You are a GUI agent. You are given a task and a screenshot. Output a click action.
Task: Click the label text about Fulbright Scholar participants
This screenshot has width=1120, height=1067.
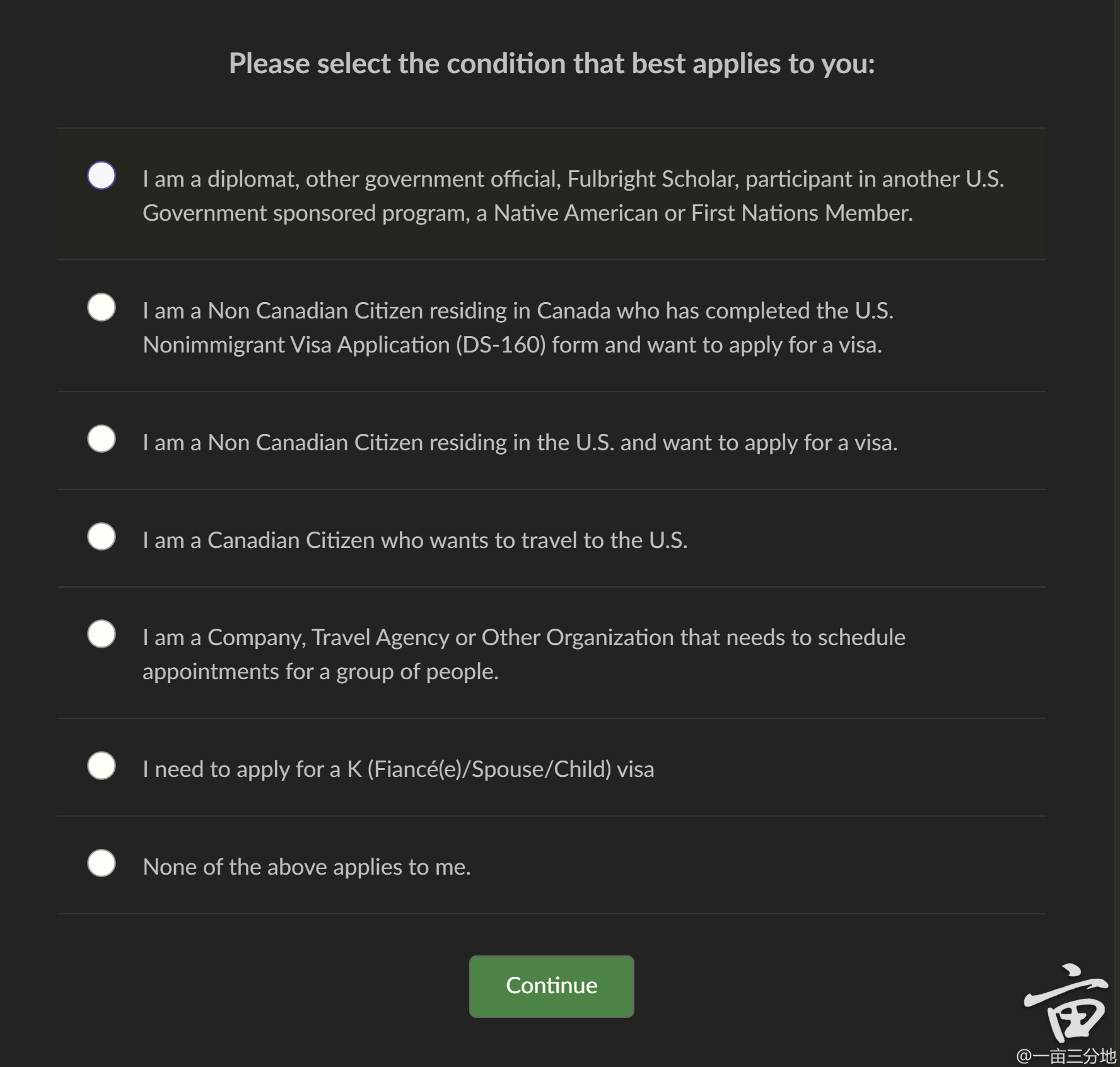pos(573,196)
